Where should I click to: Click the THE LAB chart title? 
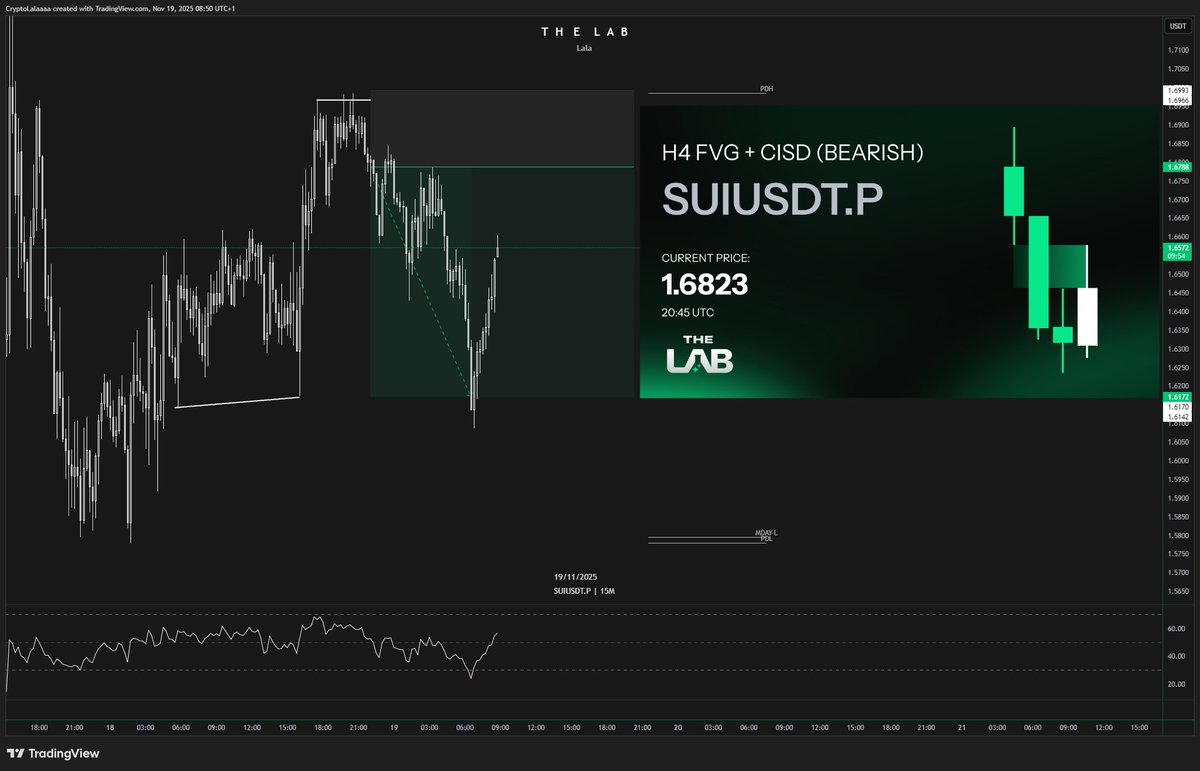(583, 32)
